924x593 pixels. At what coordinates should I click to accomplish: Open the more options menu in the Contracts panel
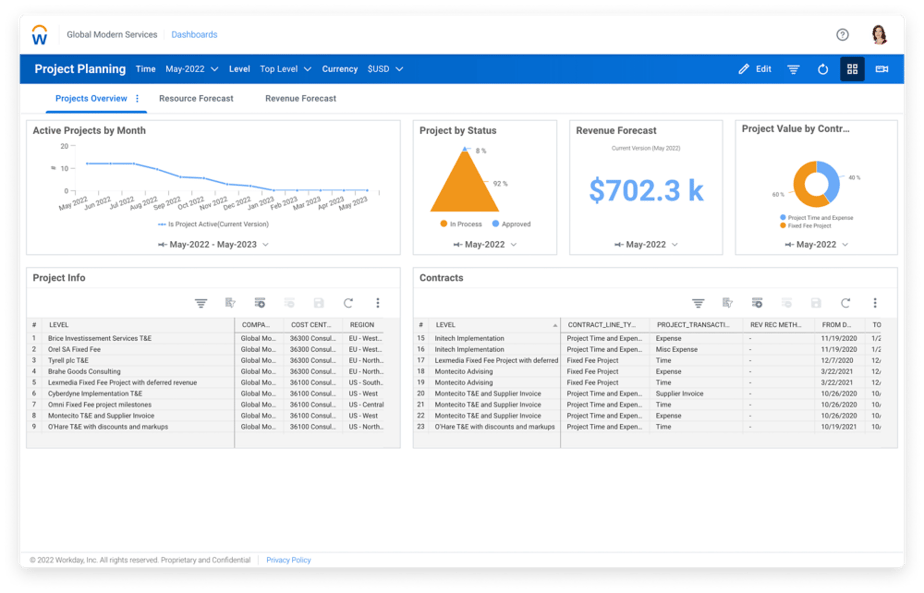click(x=874, y=303)
